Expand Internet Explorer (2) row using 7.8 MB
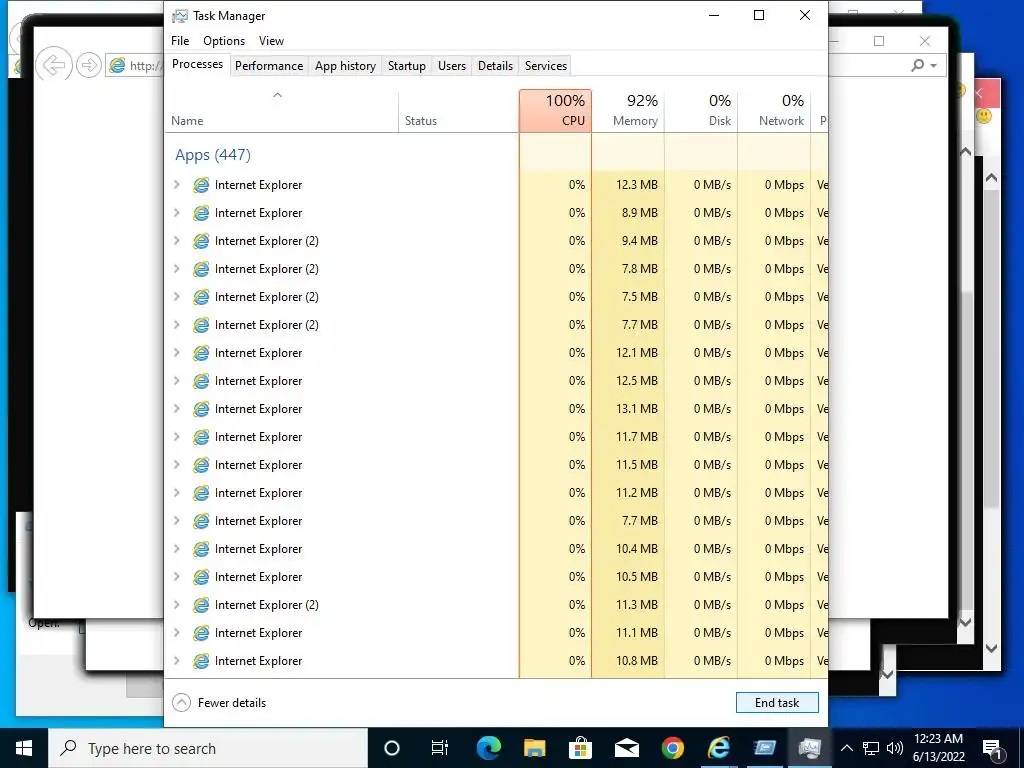This screenshot has width=1024, height=768. (176, 268)
